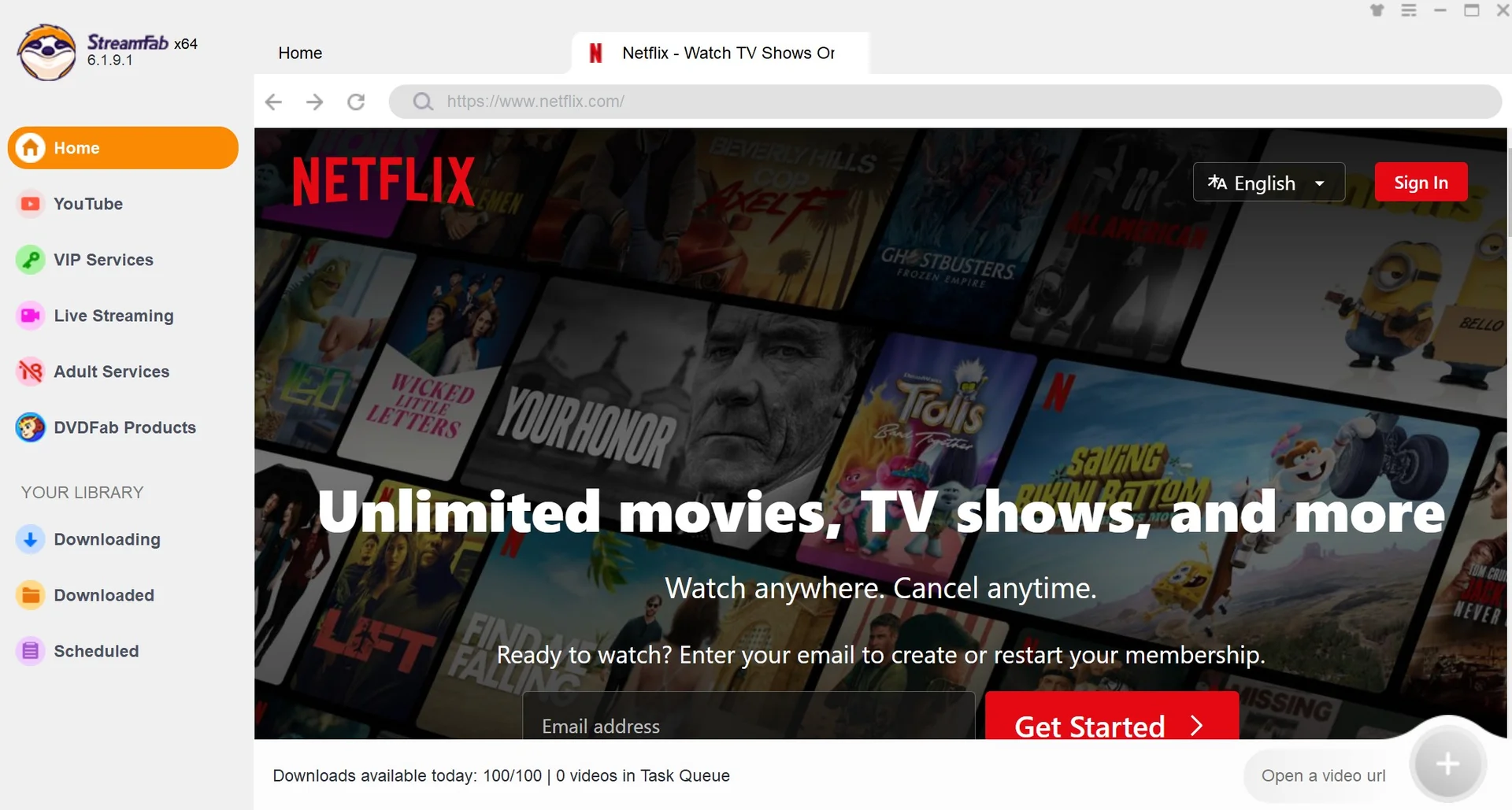Click the YouTube play icon

[x=30, y=204]
